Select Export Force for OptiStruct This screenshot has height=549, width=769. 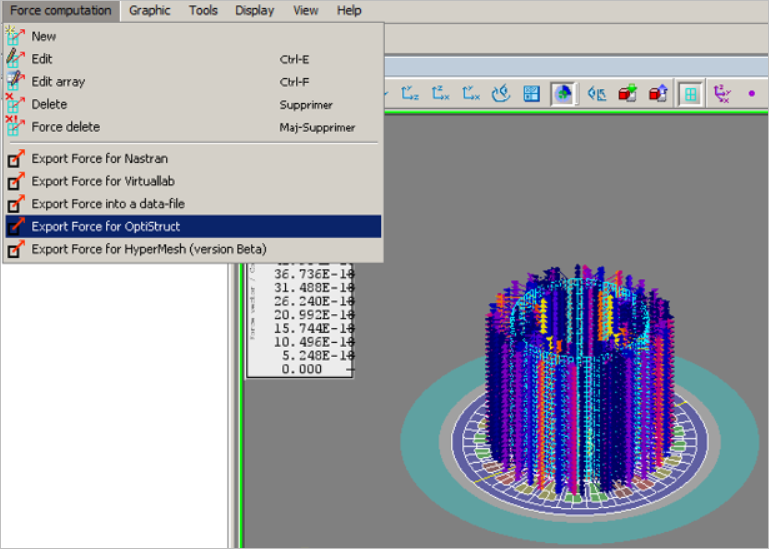point(106,226)
